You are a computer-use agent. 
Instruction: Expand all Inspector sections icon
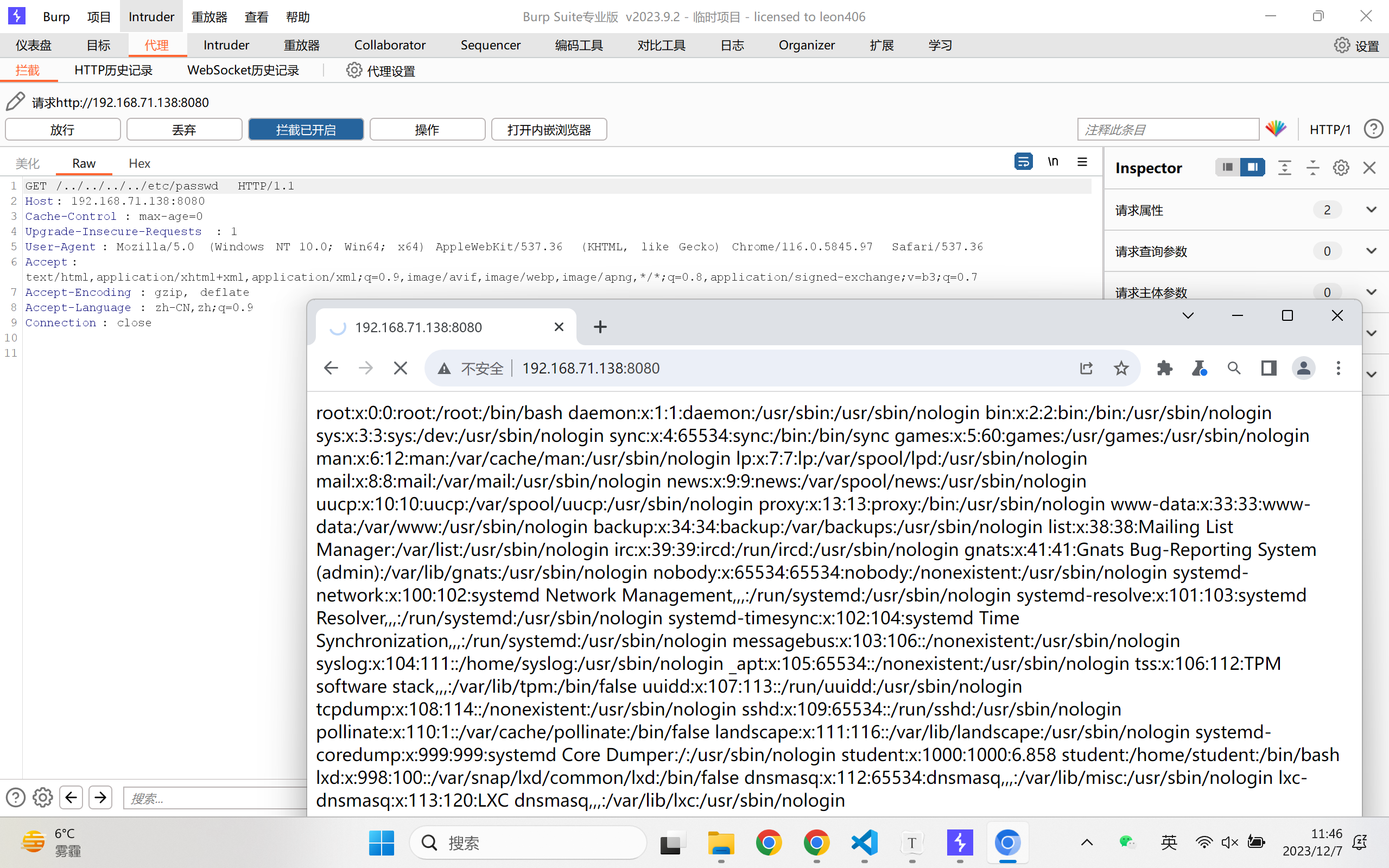1285,168
